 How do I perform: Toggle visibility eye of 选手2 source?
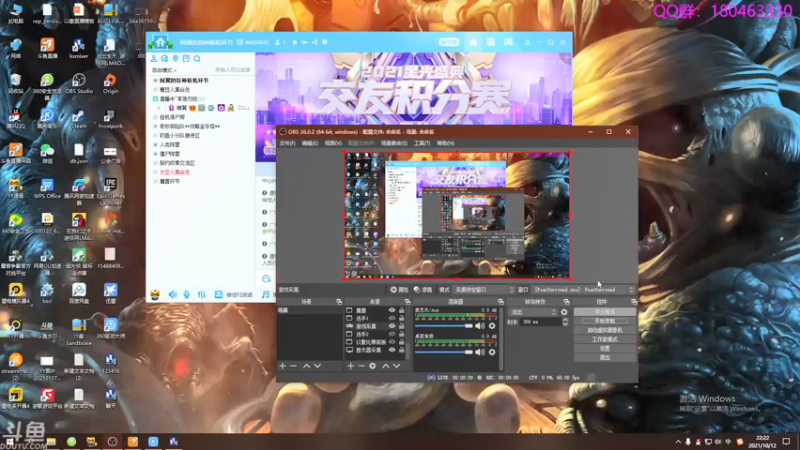point(392,334)
